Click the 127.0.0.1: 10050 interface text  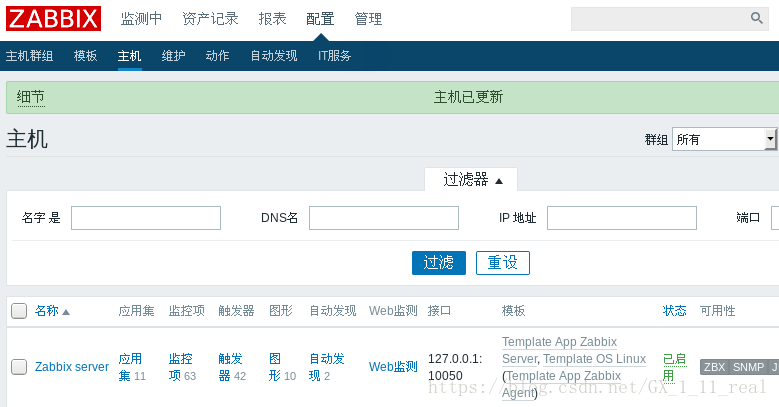coord(455,367)
